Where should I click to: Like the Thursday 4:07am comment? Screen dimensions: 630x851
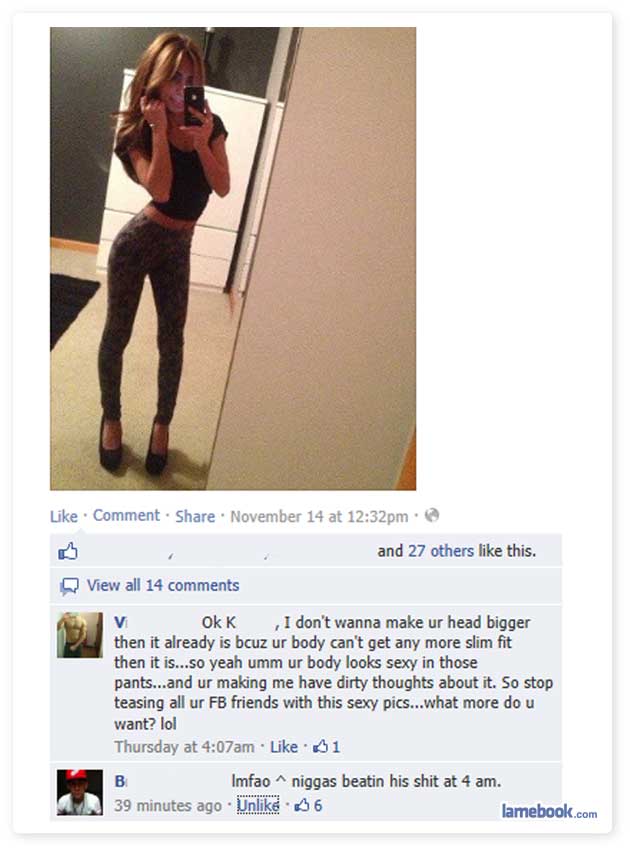[x=284, y=747]
